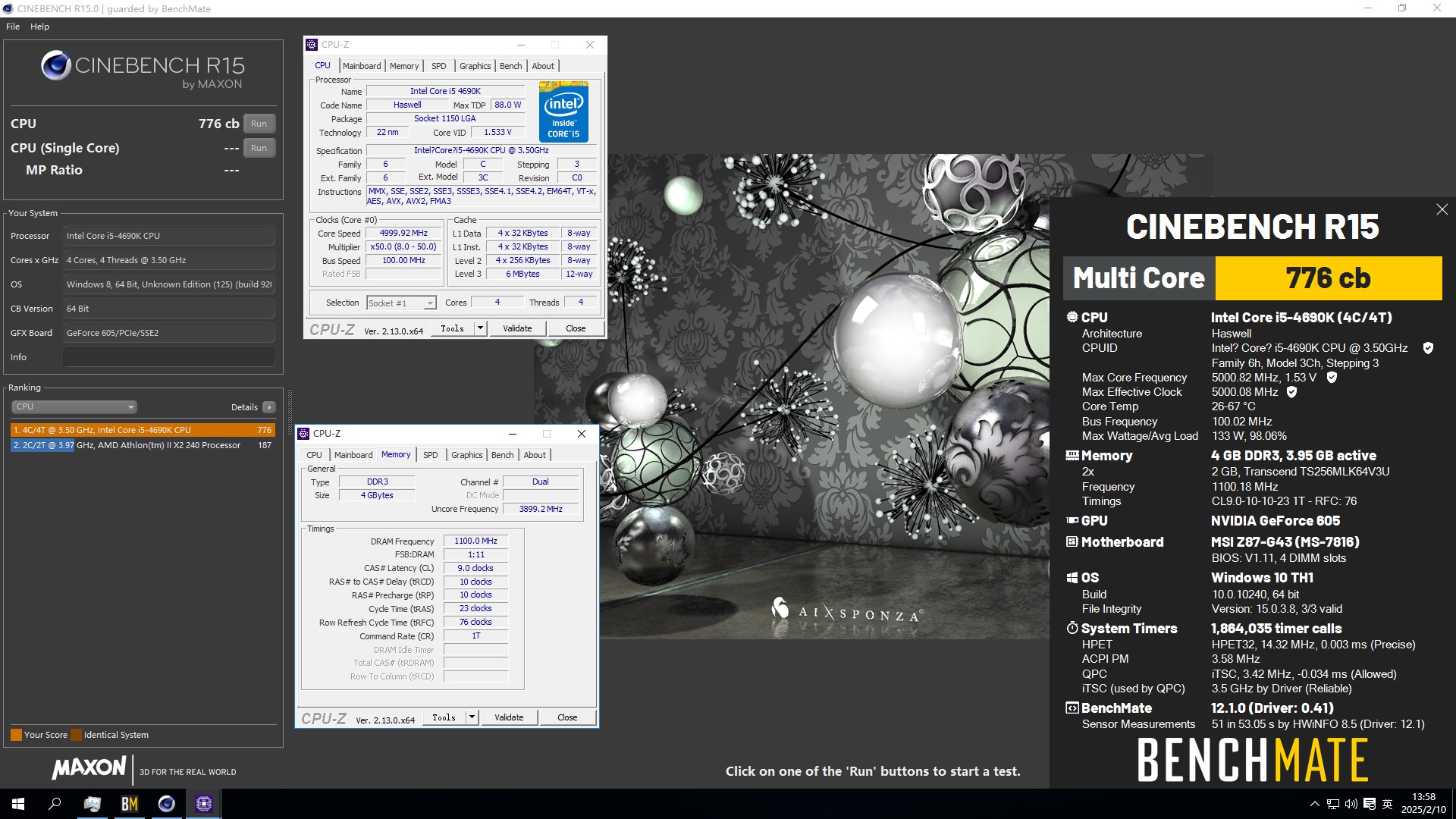Close the BenchMate result overlay
This screenshot has height=819, width=1456.
coord(1442,209)
